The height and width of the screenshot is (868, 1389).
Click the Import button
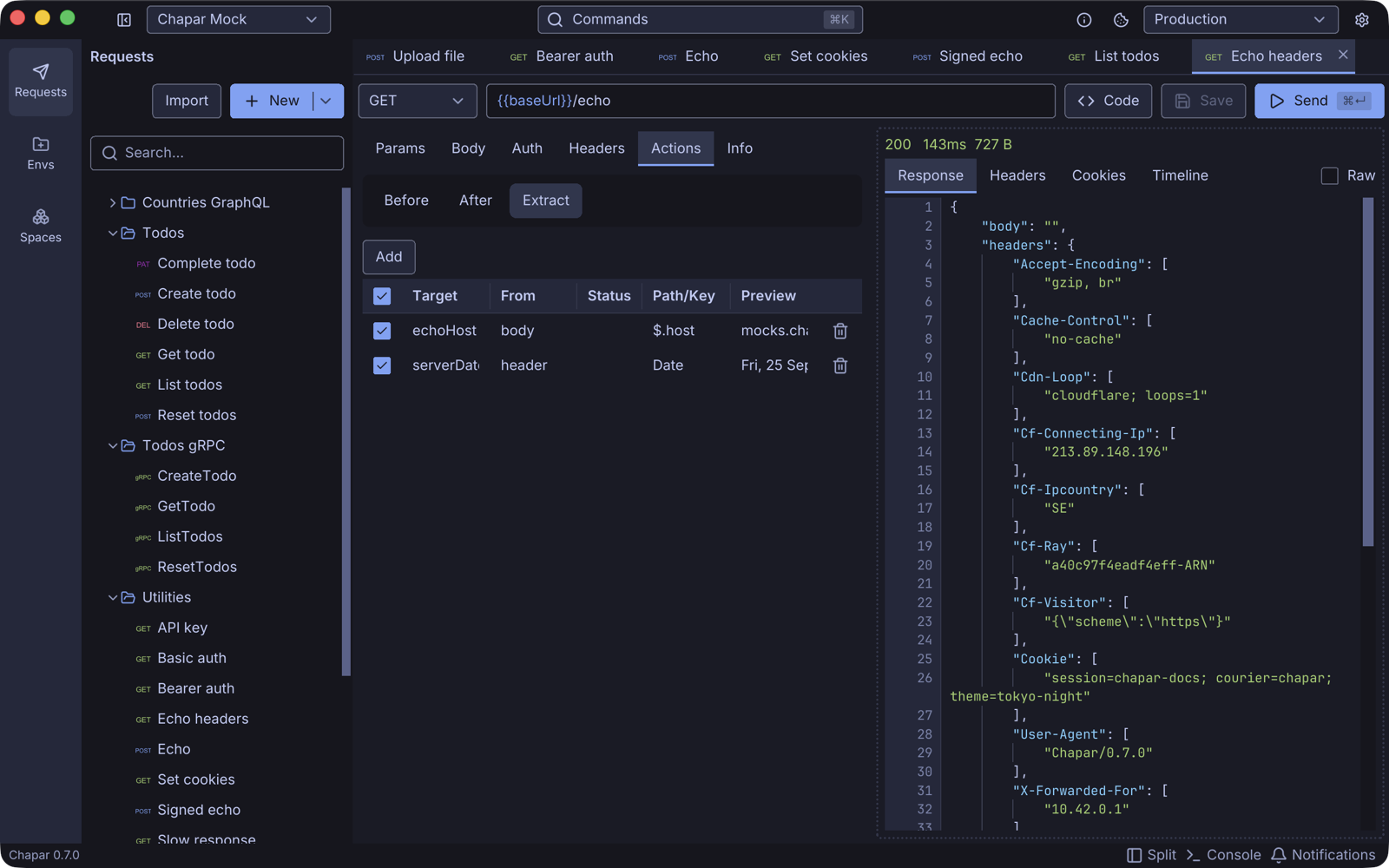tap(187, 101)
